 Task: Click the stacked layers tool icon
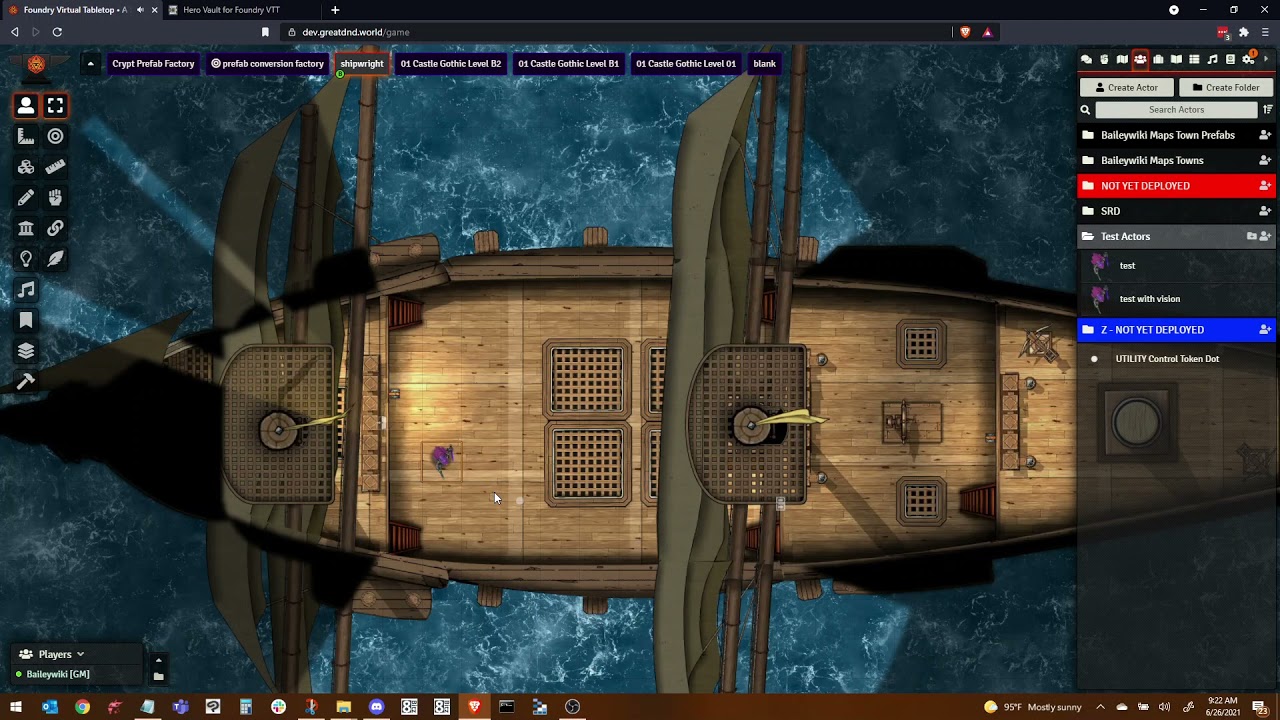pos(26,351)
